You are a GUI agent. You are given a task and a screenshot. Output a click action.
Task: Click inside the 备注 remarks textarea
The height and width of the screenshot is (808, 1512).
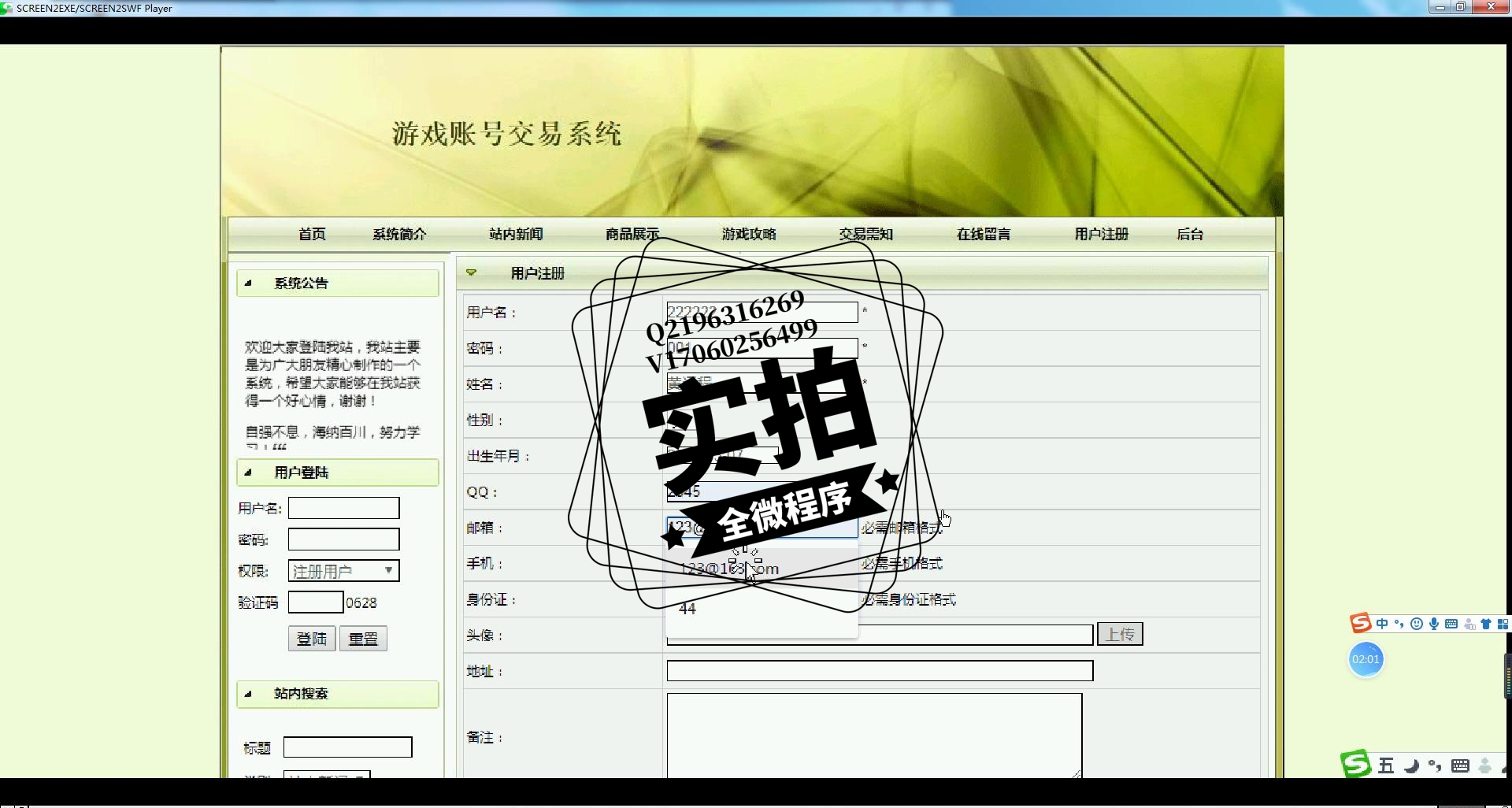[x=874, y=736]
